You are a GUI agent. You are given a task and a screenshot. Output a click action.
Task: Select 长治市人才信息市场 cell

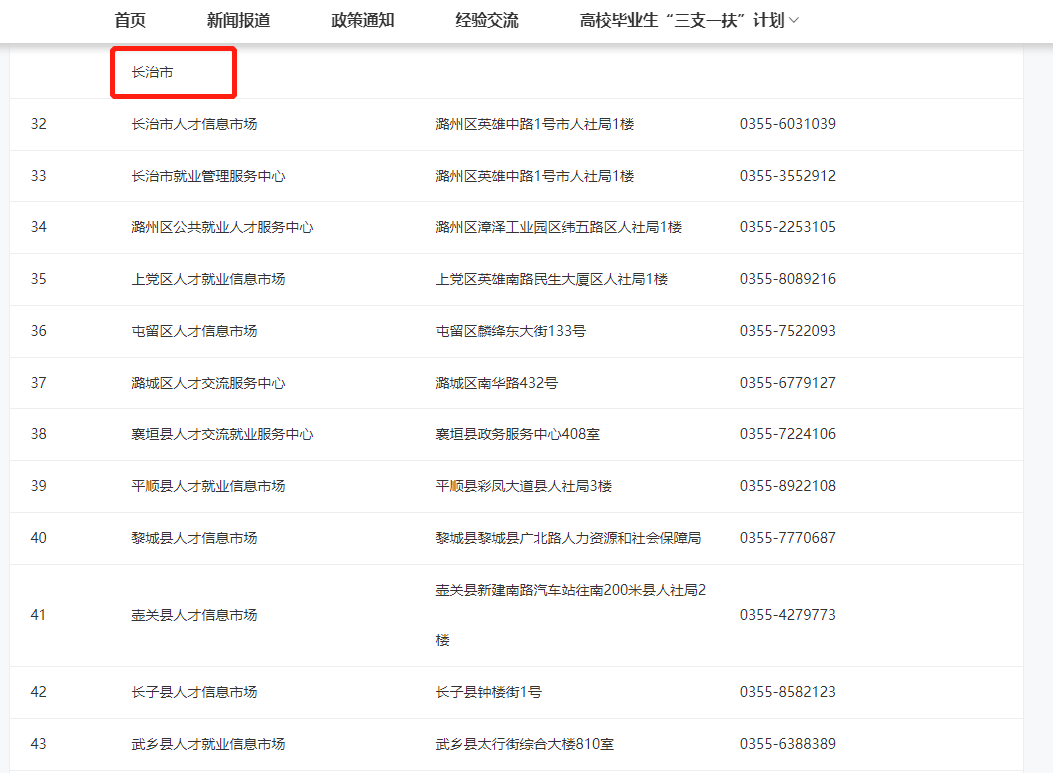click(x=194, y=124)
